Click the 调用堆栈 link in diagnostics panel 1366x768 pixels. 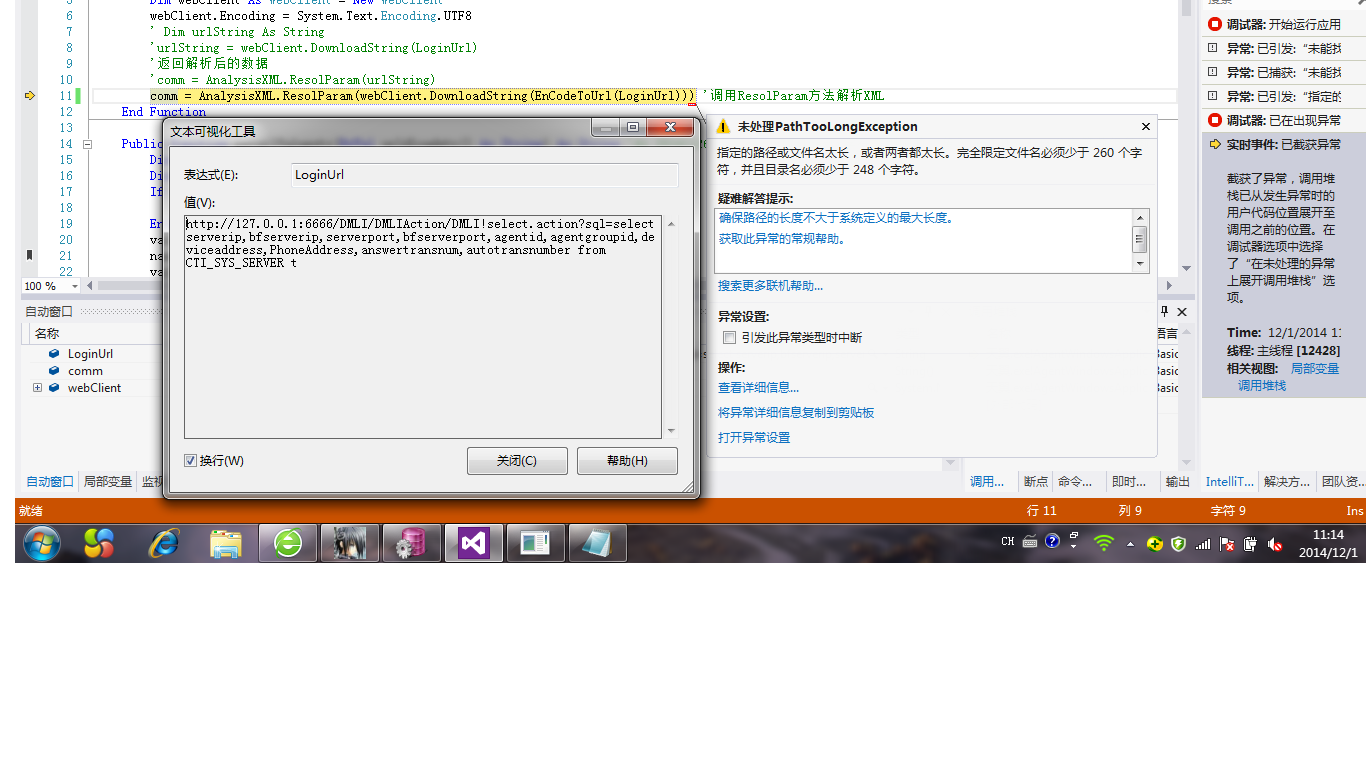1262,385
